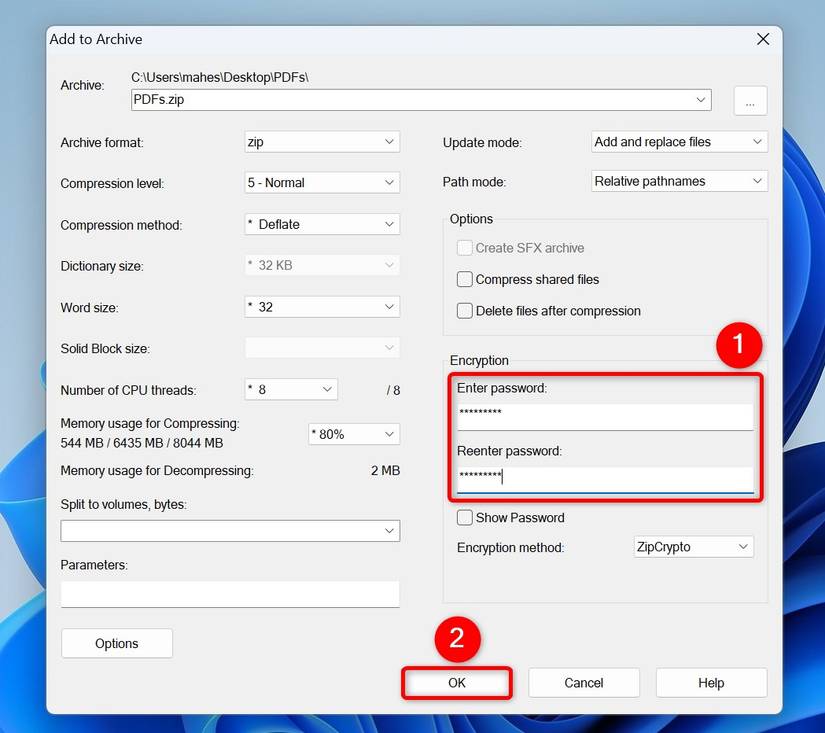Viewport: 825px width, 733px height.
Task: Expand the Path mode dropdown
Action: tap(679, 181)
